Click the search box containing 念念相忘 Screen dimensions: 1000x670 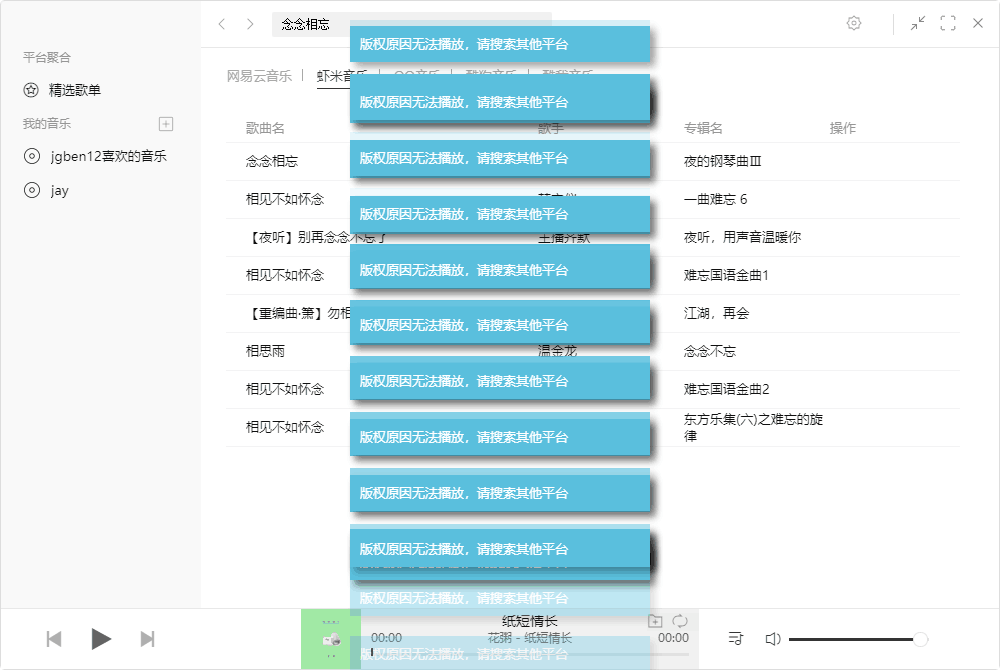[x=412, y=24]
